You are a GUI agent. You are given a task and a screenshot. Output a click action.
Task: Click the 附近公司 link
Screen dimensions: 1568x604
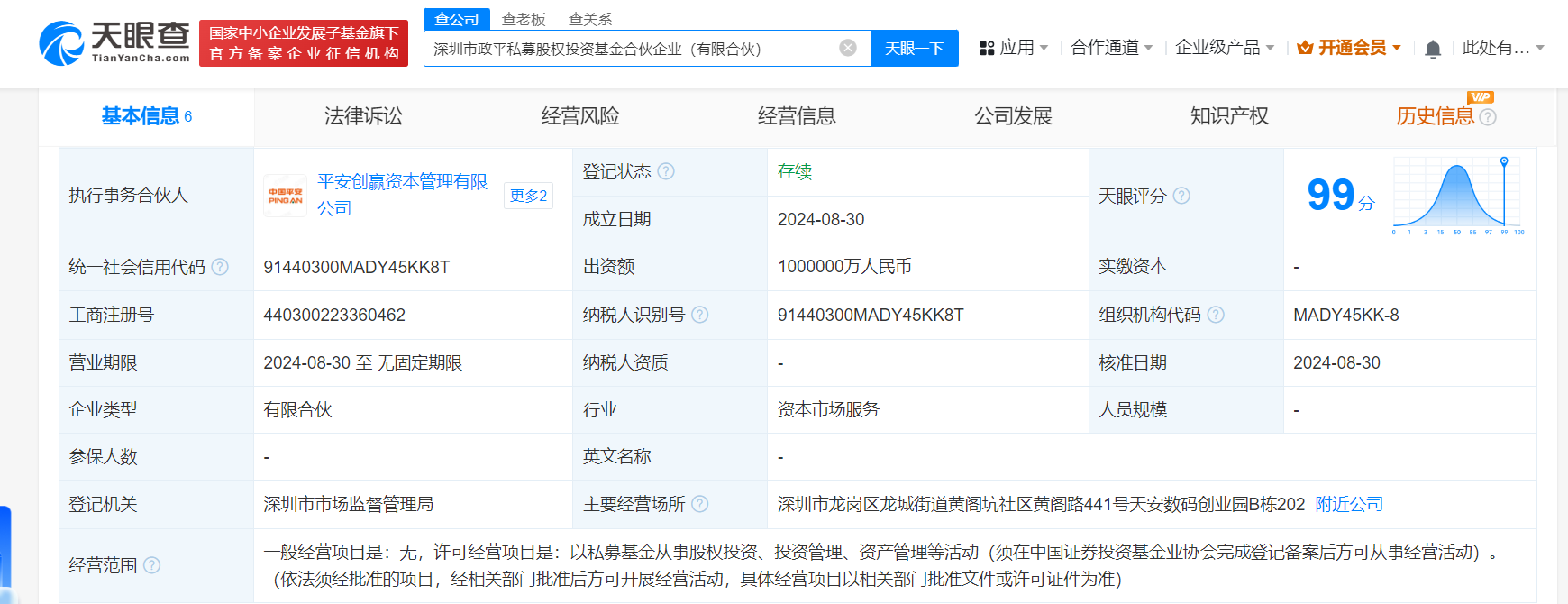pos(1349,504)
